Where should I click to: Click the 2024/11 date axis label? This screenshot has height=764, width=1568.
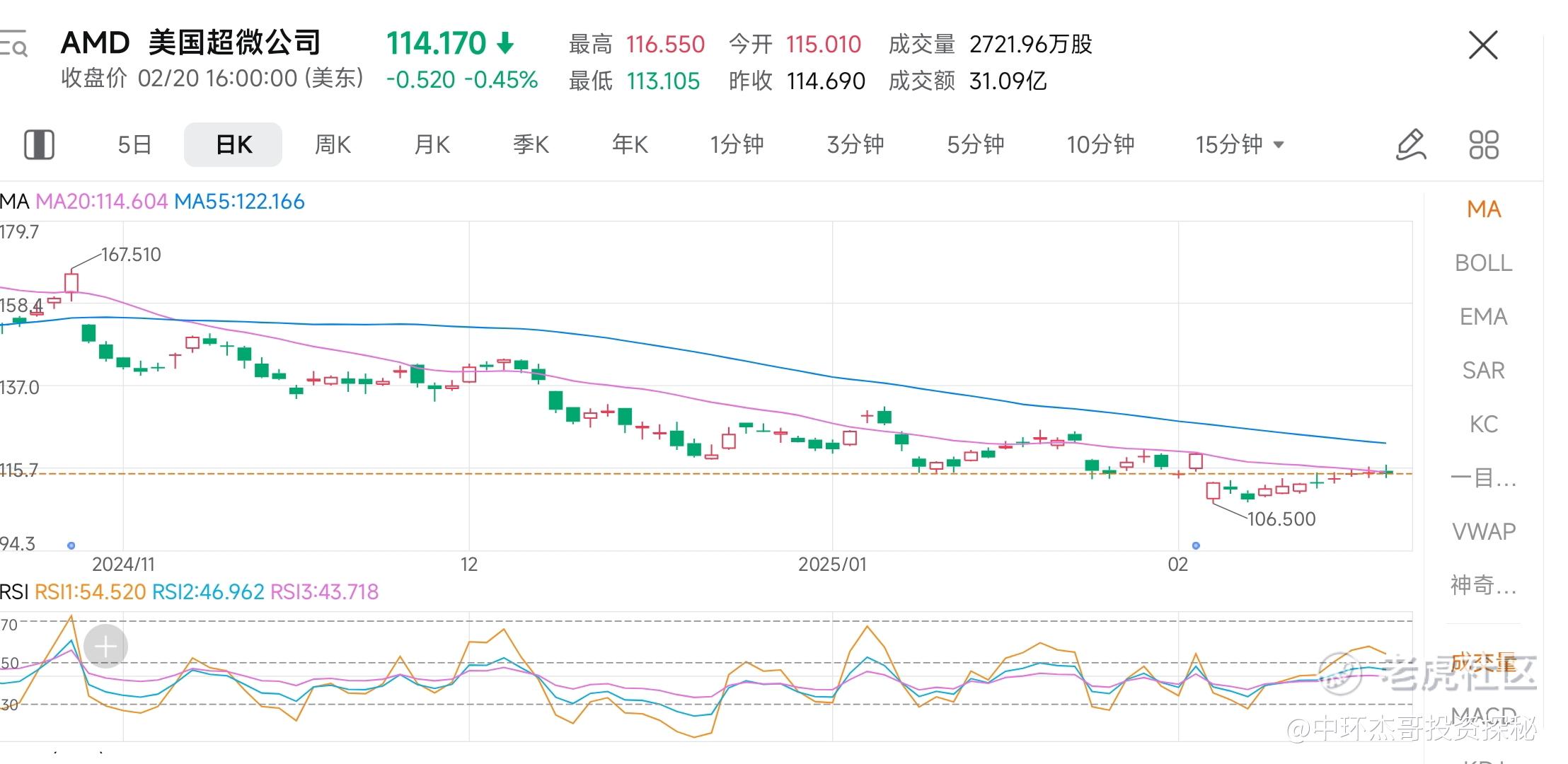123,565
